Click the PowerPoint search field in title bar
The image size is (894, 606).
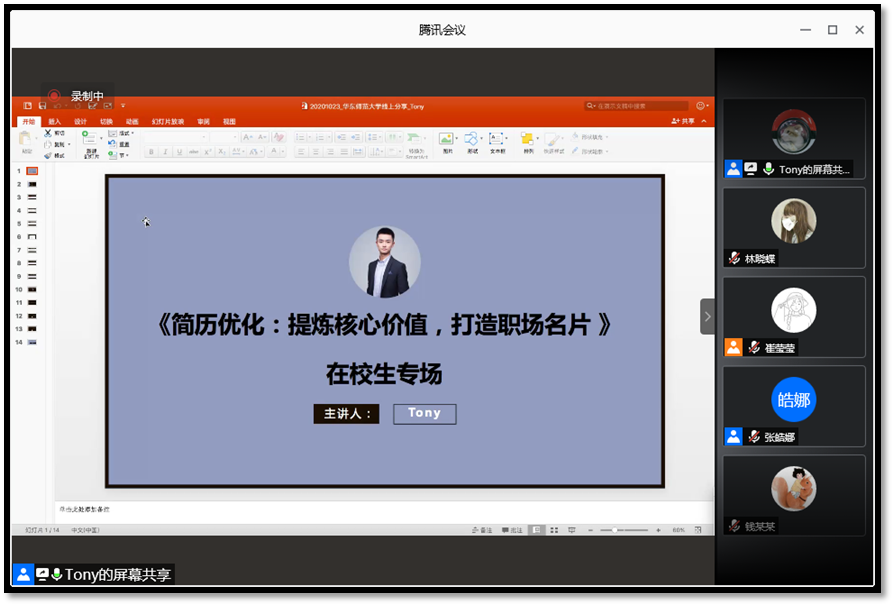[636, 105]
